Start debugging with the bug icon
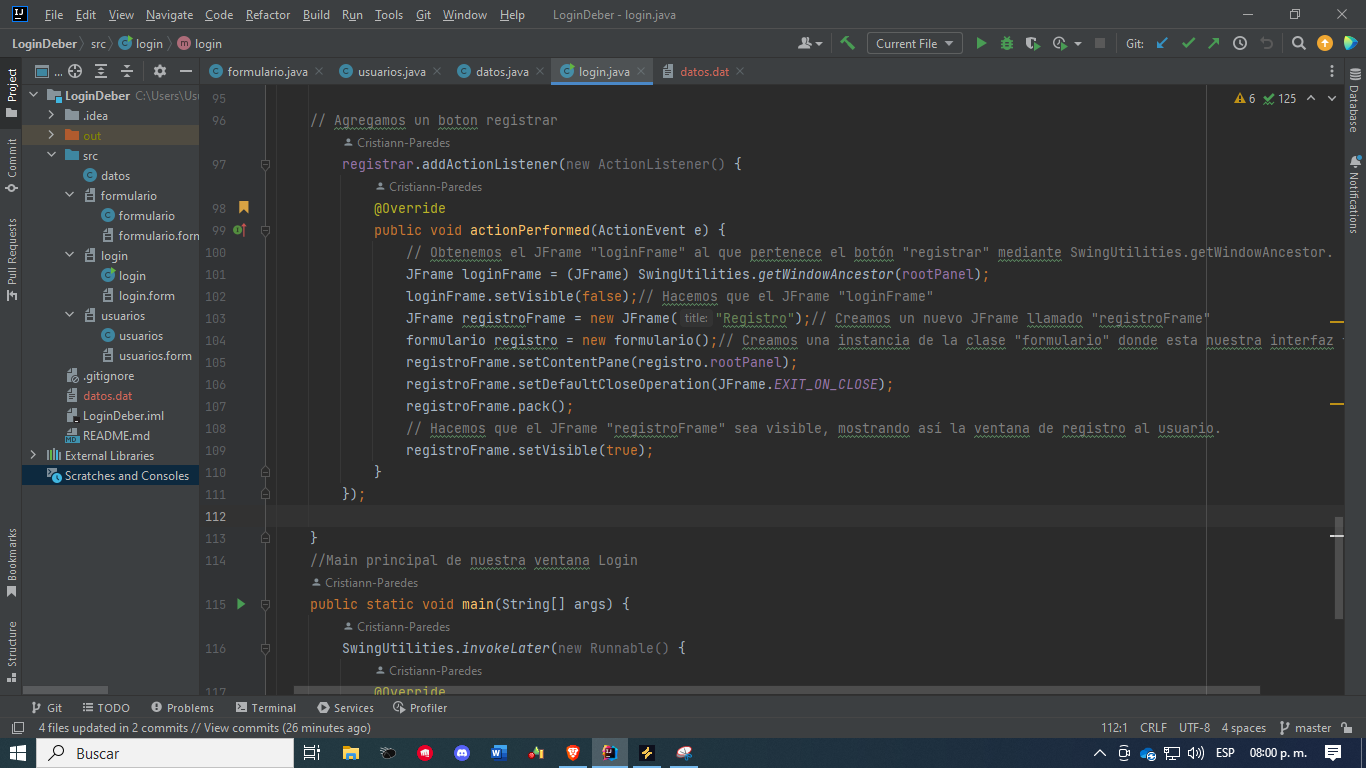The image size is (1366, 768). [1006, 43]
